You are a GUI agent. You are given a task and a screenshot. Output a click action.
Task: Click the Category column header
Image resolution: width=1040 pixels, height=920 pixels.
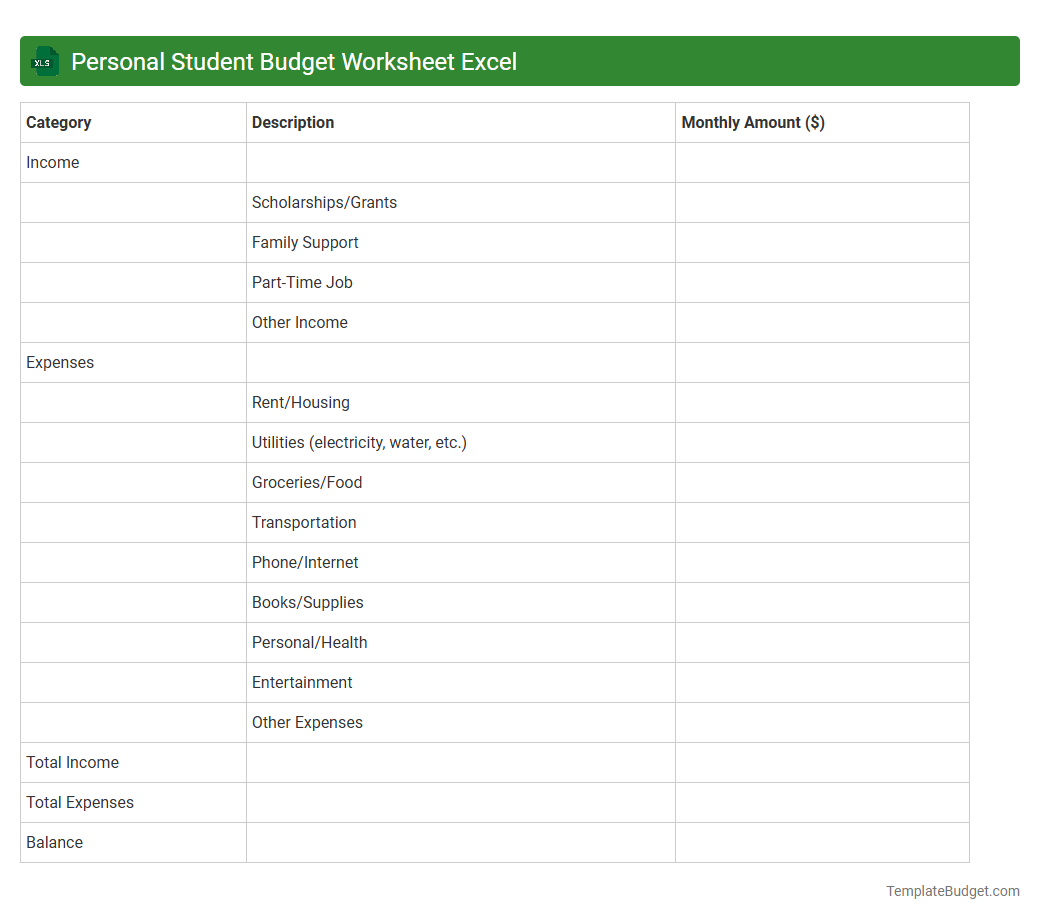coord(59,122)
